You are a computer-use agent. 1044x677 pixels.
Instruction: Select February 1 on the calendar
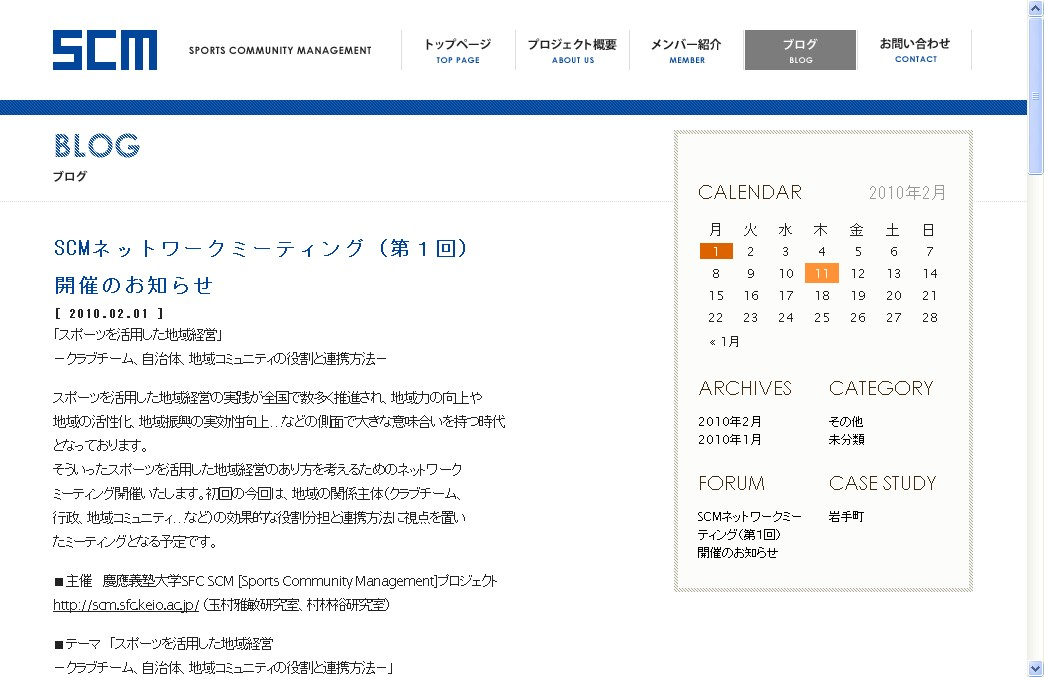[715, 251]
